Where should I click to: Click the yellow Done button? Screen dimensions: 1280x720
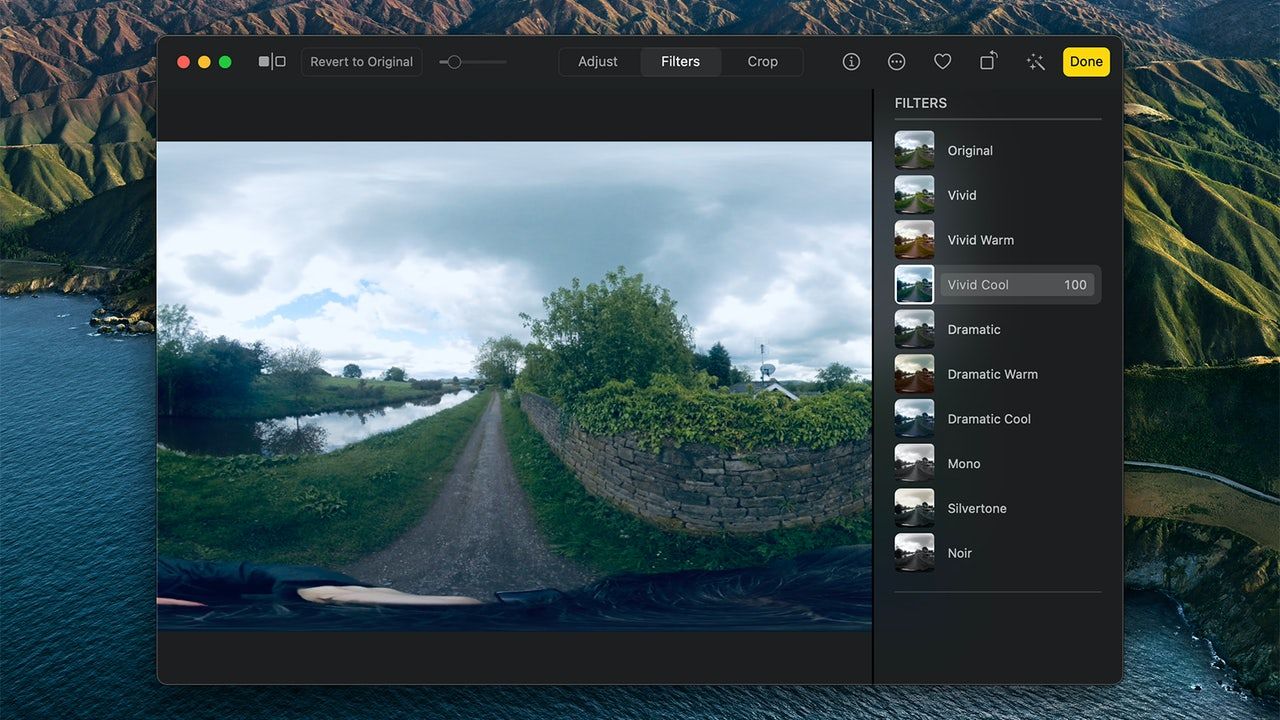click(x=1086, y=62)
